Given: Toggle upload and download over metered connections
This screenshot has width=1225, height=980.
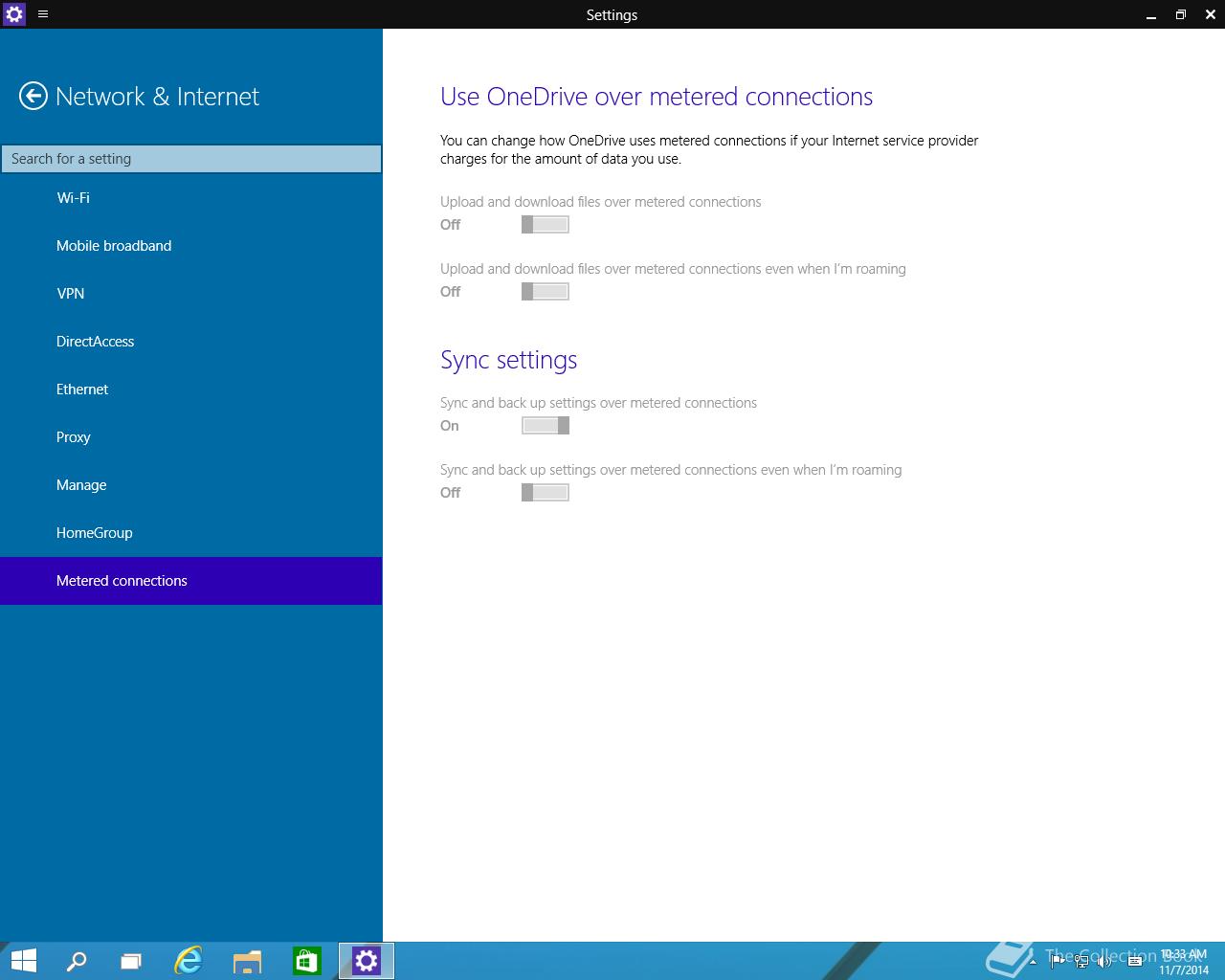Looking at the screenshot, I should (x=546, y=225).
